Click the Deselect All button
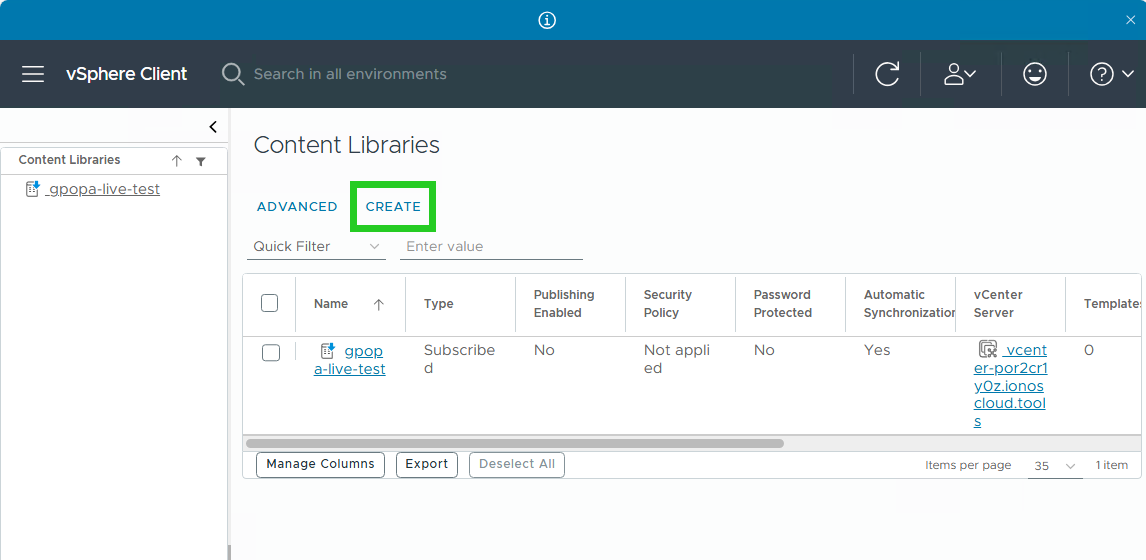 517,464
